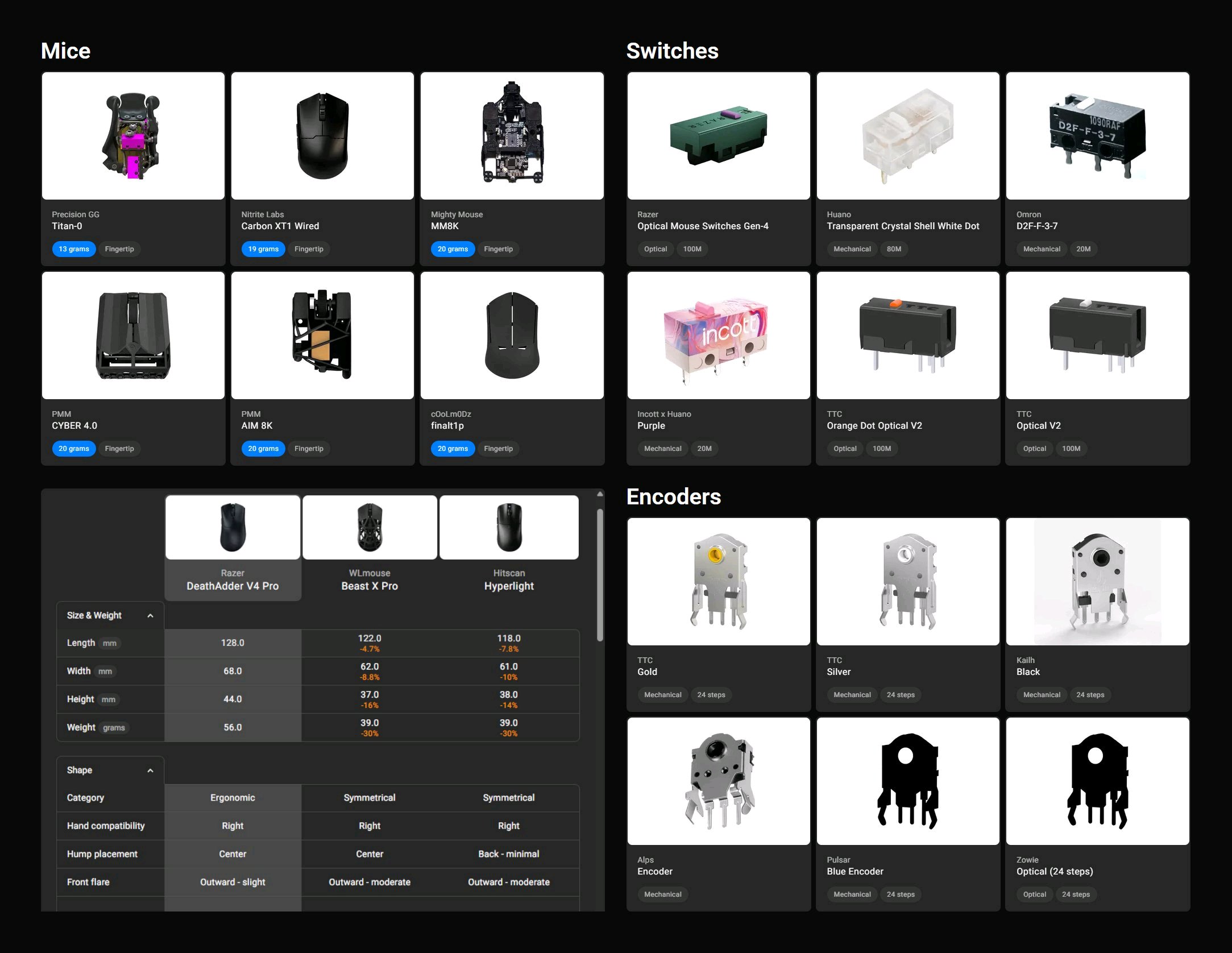Collapse the Size & Weight section
This screenshot has height=953, width=1232.
150,616
